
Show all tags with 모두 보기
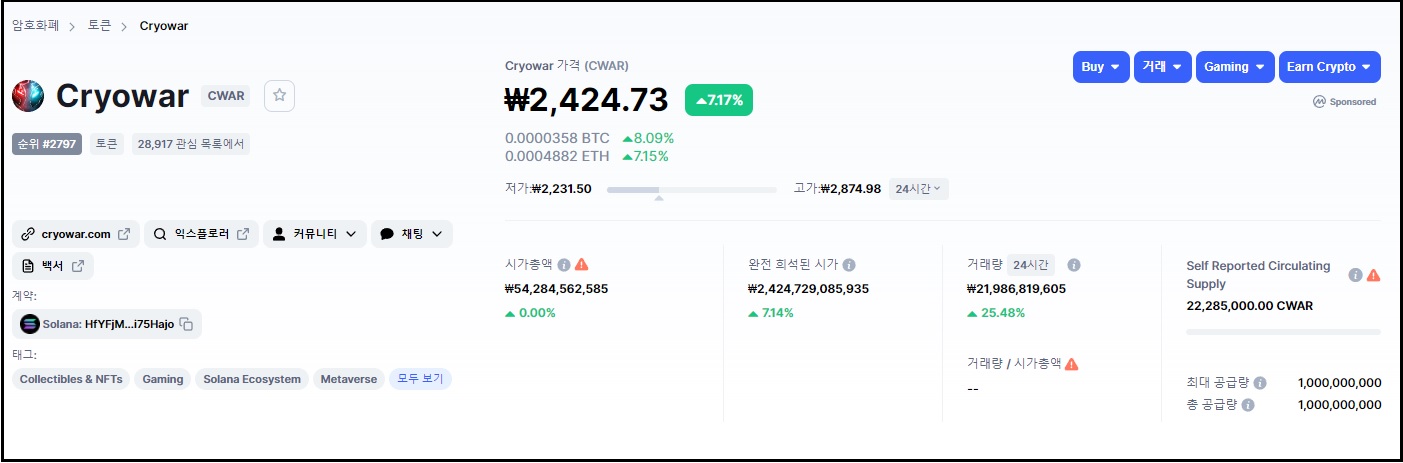[420, 379]
